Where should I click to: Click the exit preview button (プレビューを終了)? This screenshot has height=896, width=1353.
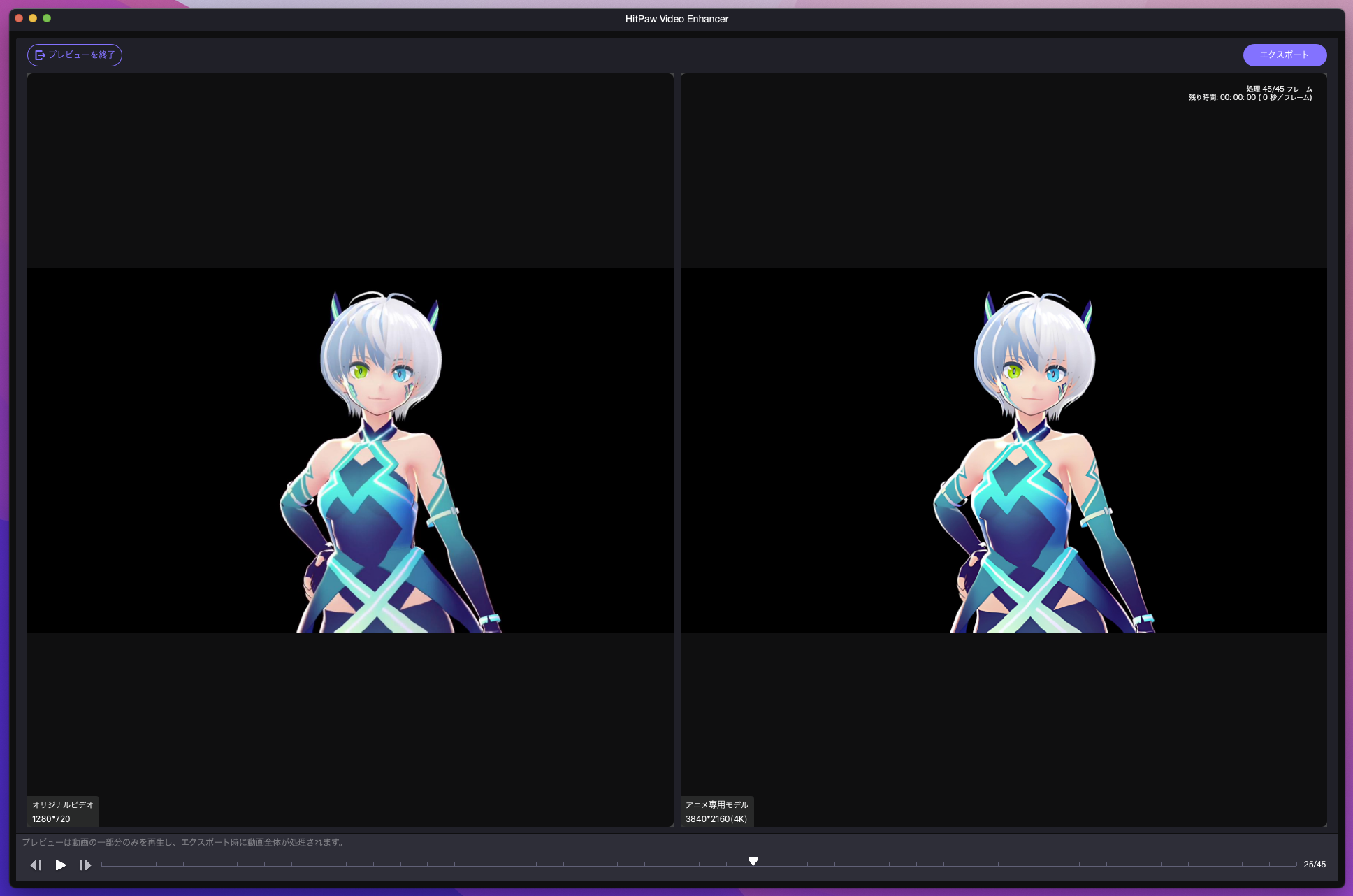[75, 55]
